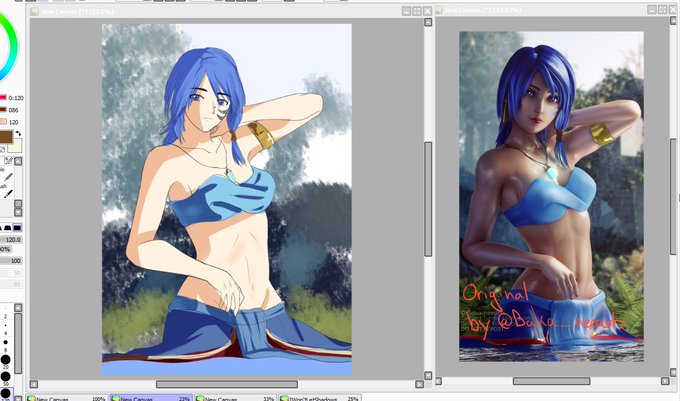Viewport: 680px width, 401px height.
Task: Click reference window horizontal scroll-right arrow
Action: pos(665,381)
